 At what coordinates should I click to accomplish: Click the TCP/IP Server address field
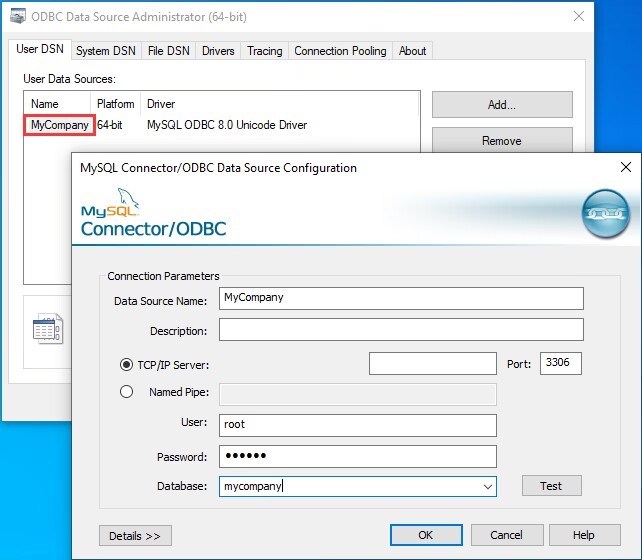(432, 364)
